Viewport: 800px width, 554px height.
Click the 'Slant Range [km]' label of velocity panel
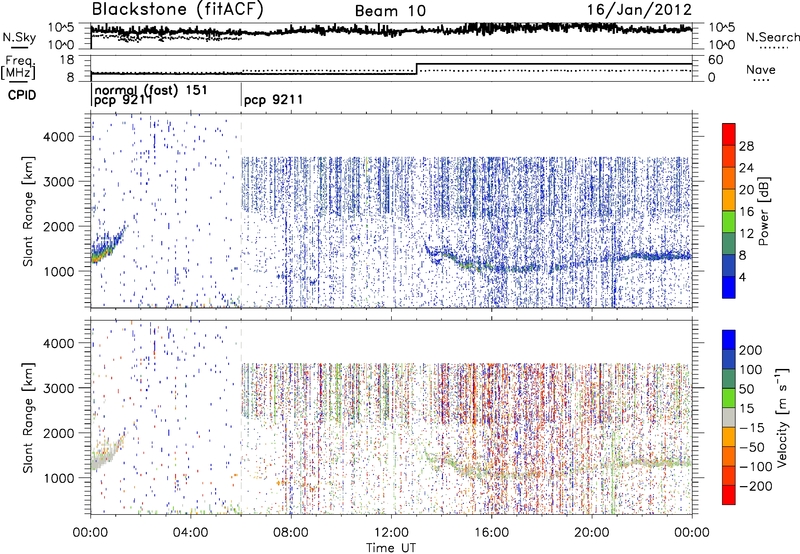[x=28, y=418]
